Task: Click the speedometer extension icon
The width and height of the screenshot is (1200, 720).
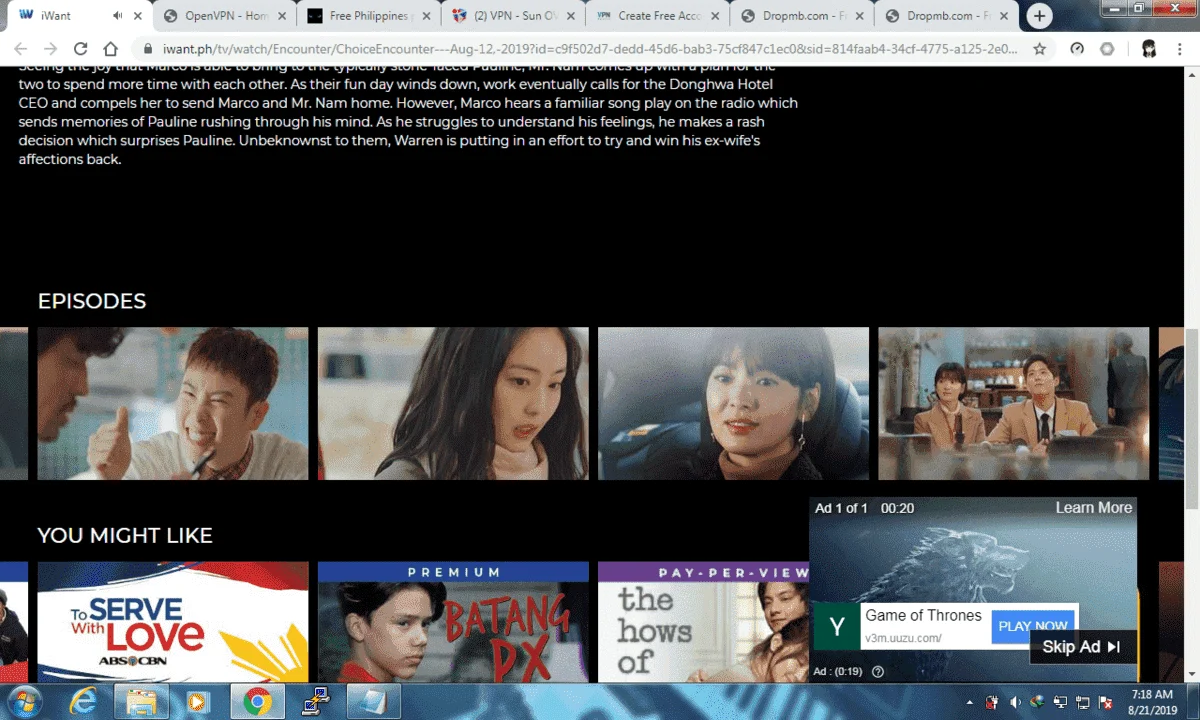Action: click(x=1077, y=48)
